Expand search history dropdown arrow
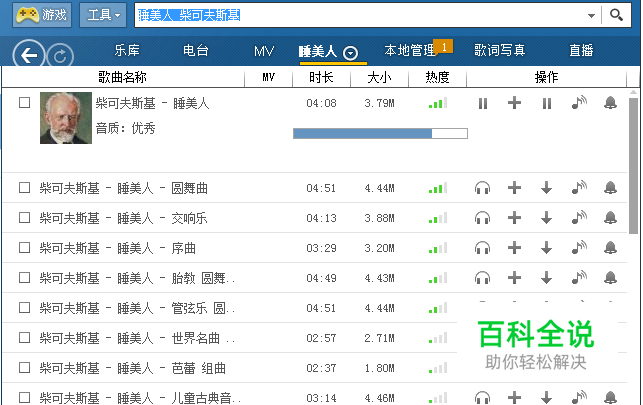 point(591,16)
